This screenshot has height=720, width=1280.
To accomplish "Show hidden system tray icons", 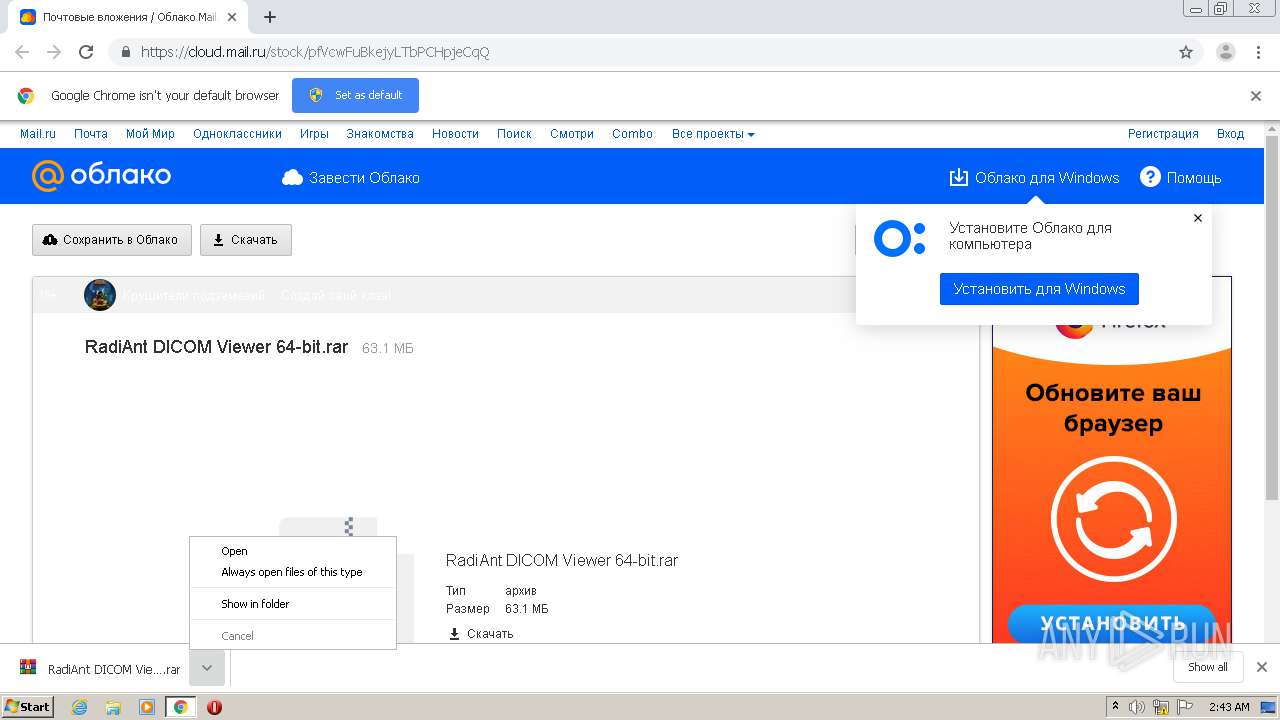I will click(x=1115, y=707).
